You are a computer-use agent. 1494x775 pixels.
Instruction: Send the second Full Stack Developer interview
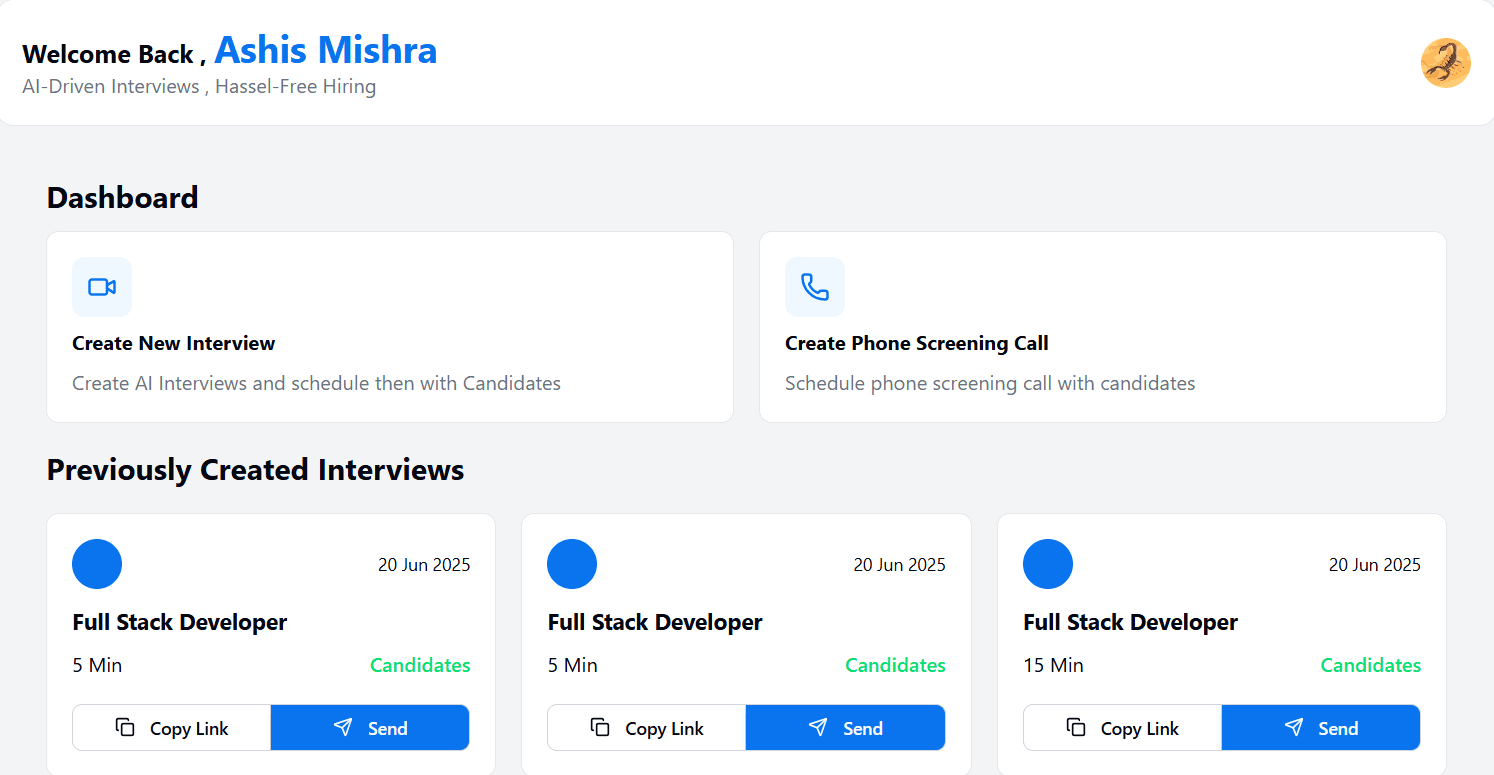coord(845,728)
